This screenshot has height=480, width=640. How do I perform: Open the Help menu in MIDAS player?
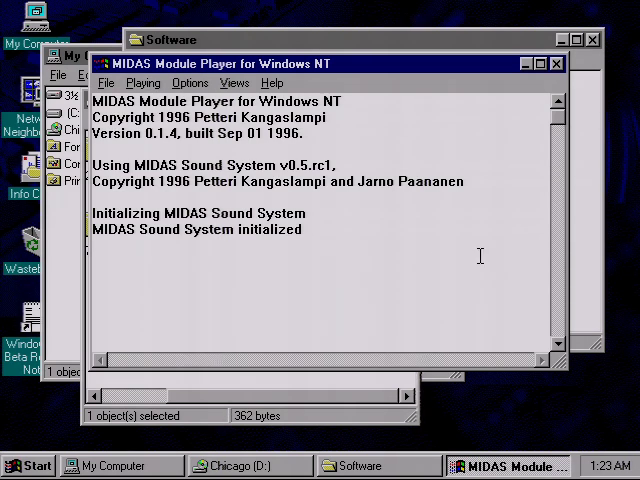[272, 83]
